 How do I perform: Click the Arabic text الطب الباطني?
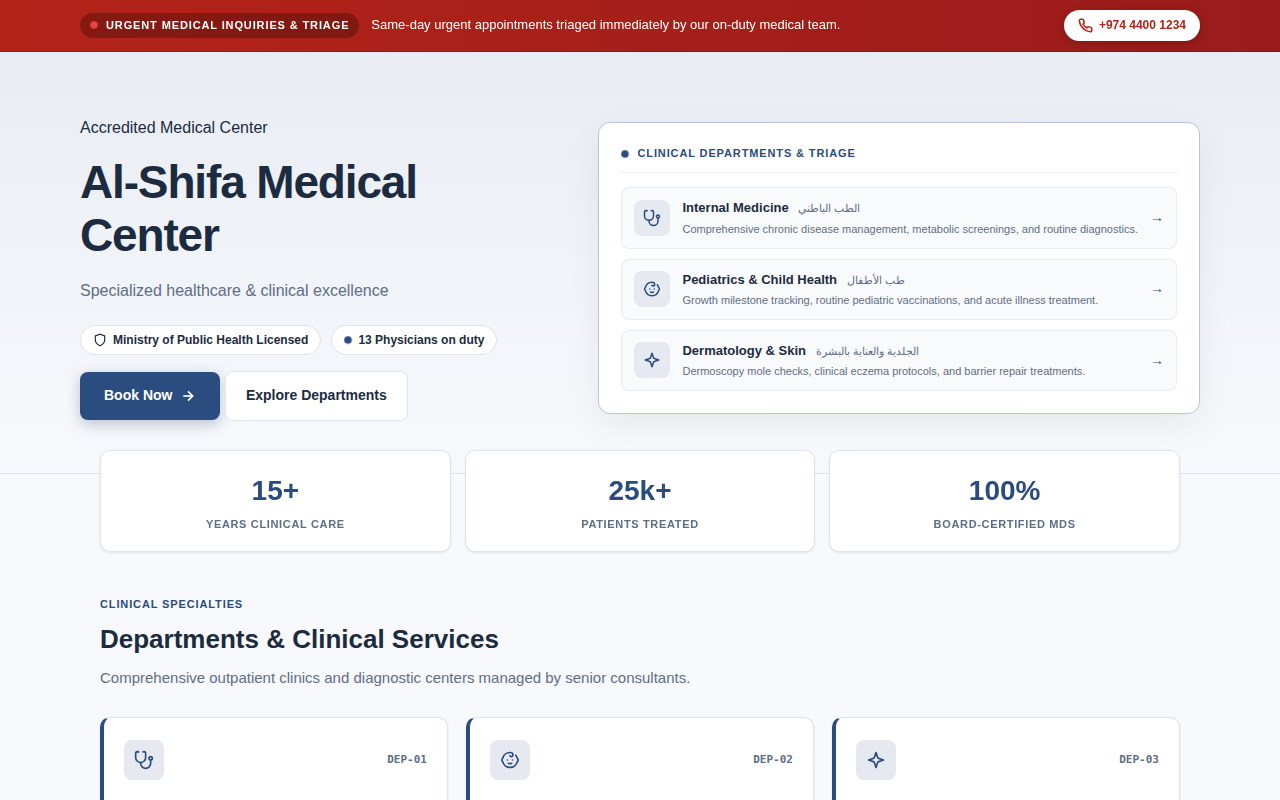[829, 208]
